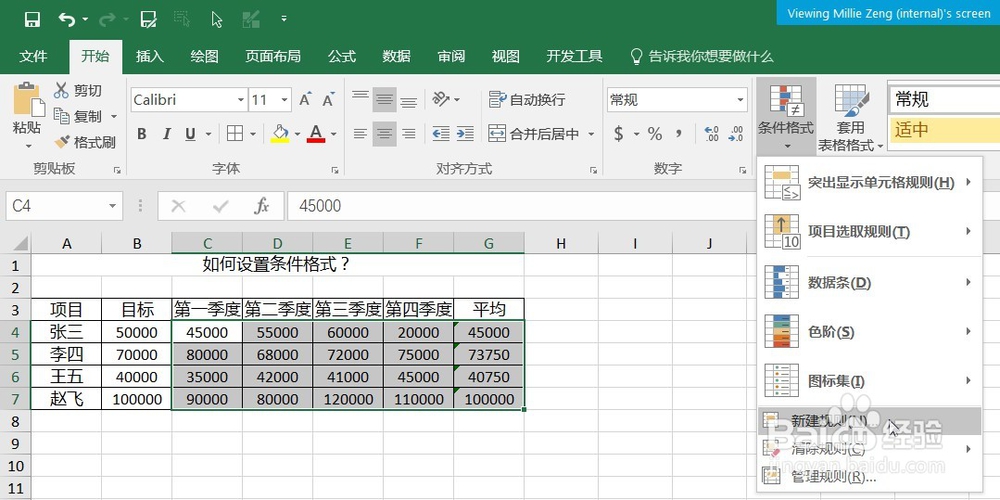The height and width of the screenshot is (500, 1000).
Task: Open the font size 11 dropdown
Action: [284, 100]
